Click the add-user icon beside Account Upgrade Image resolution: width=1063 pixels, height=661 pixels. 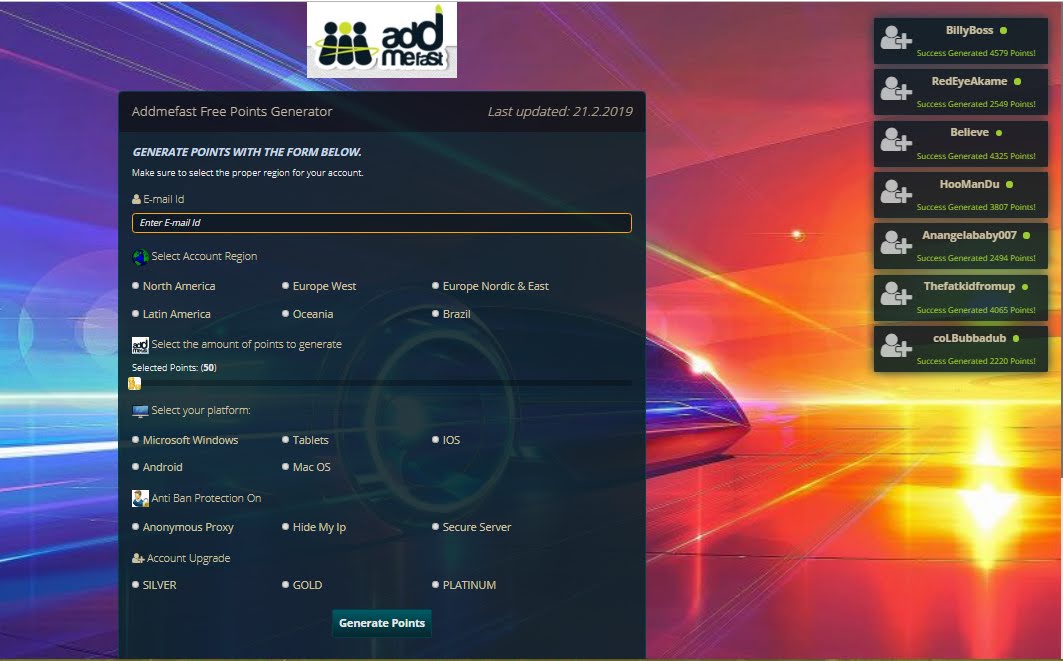[x=138, y=559]
